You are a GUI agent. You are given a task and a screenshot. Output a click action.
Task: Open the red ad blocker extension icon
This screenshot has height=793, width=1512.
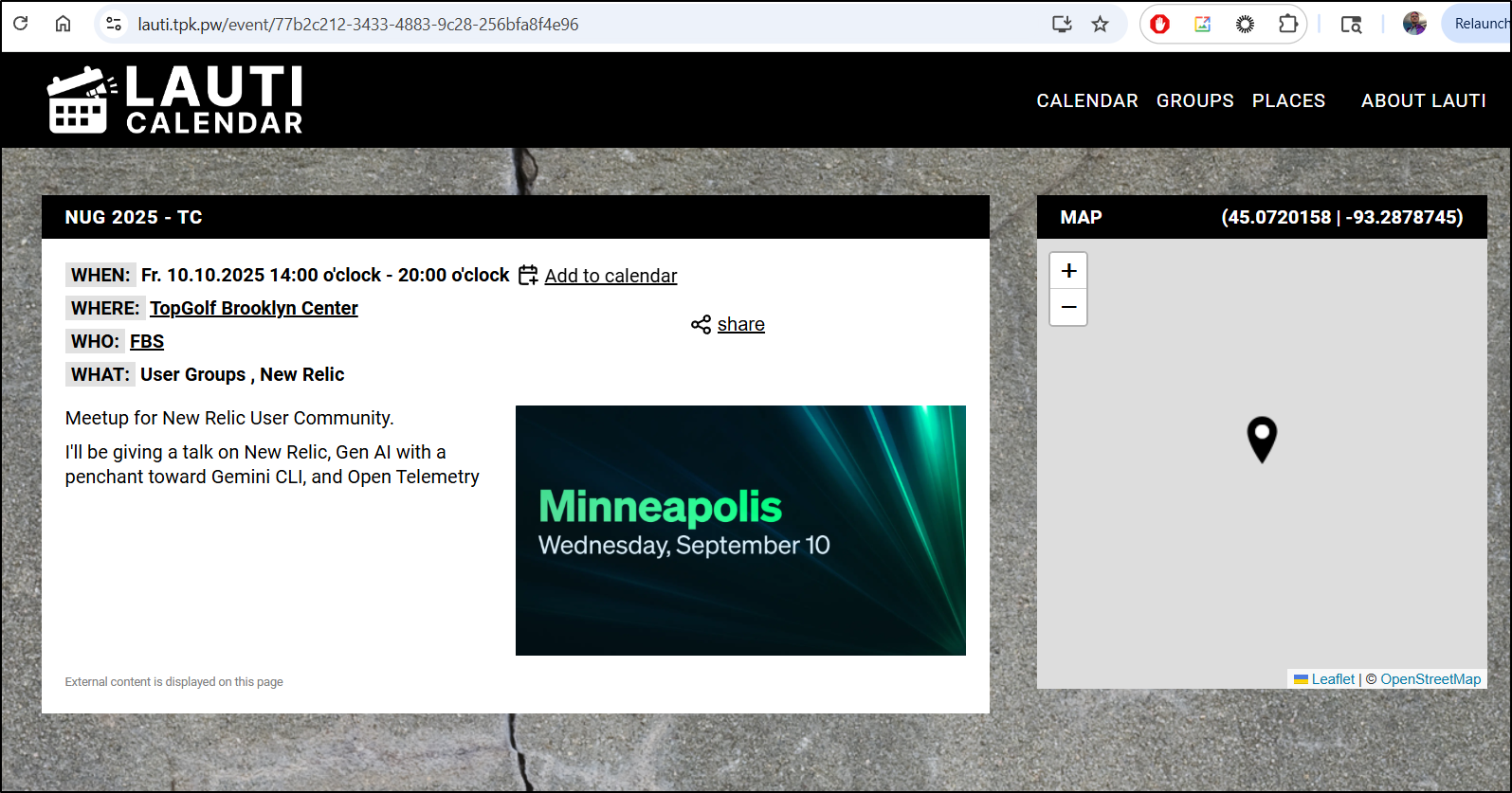1159,24
